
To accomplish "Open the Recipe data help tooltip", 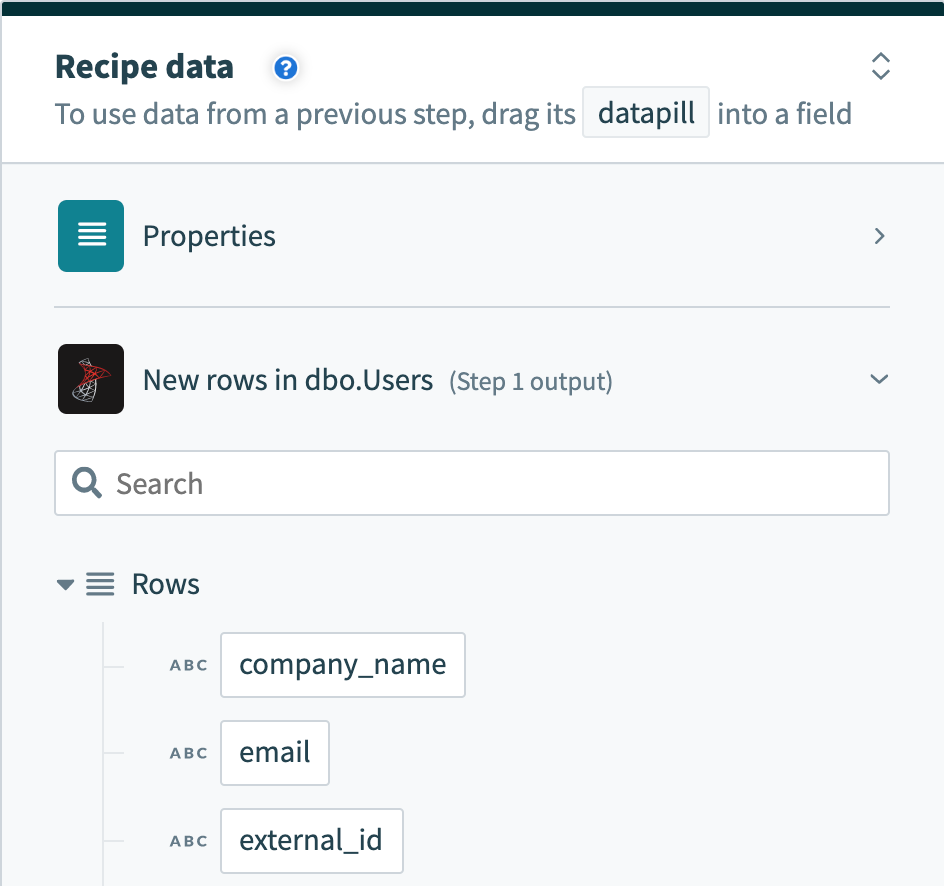I will point(285,68).
